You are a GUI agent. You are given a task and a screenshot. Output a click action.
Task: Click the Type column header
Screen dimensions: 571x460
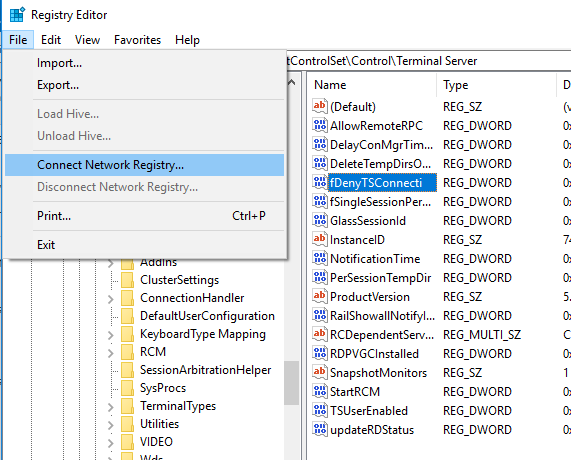point(497,85)
